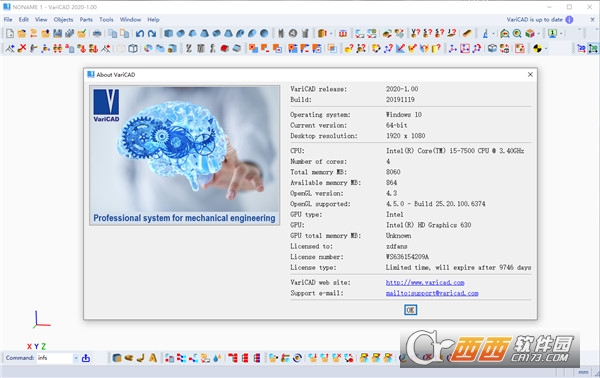Click 'VariCAD is up to date' text
600x378 pixels.
535,20
